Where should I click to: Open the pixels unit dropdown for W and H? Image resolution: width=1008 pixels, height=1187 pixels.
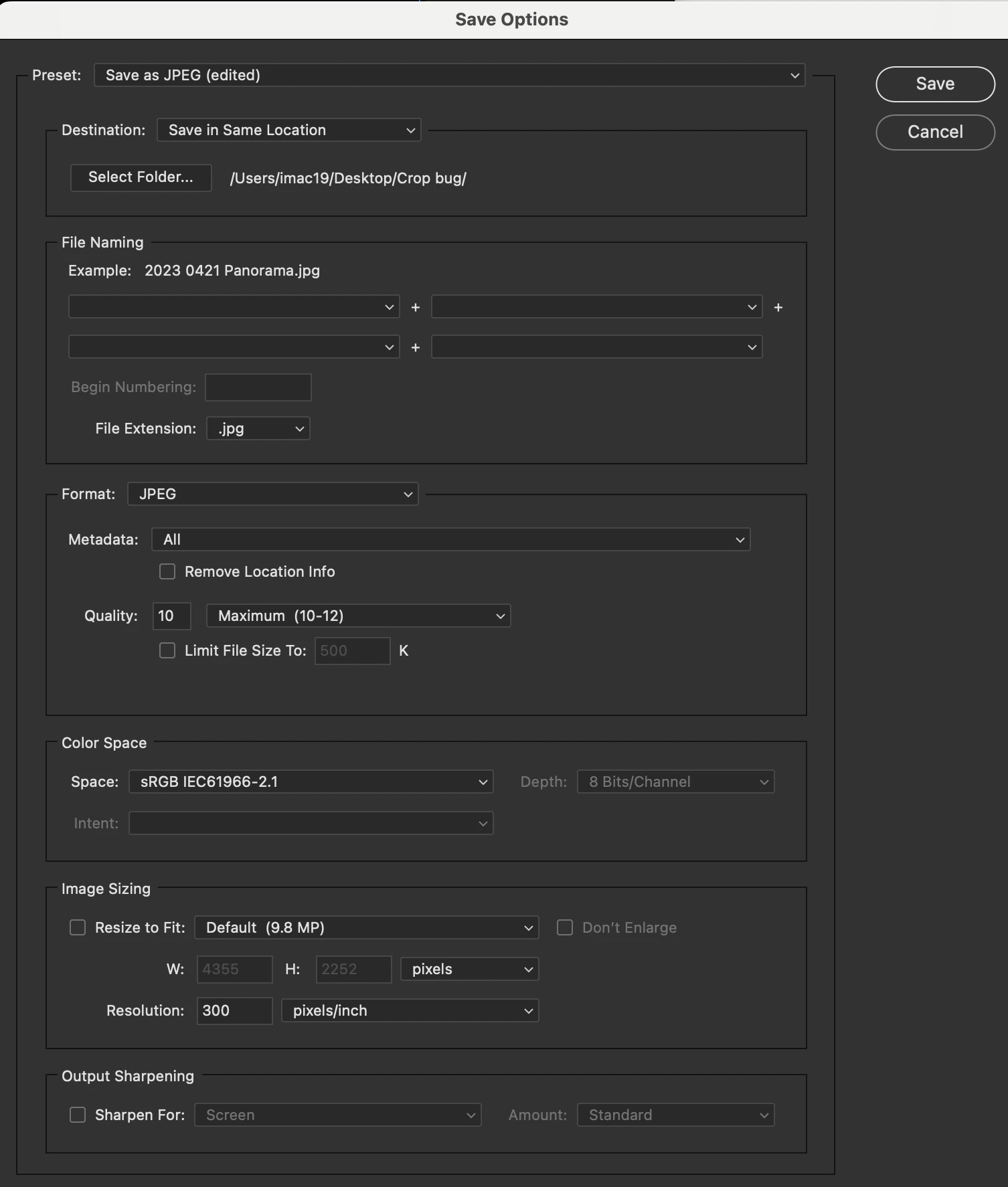(469, 969)
